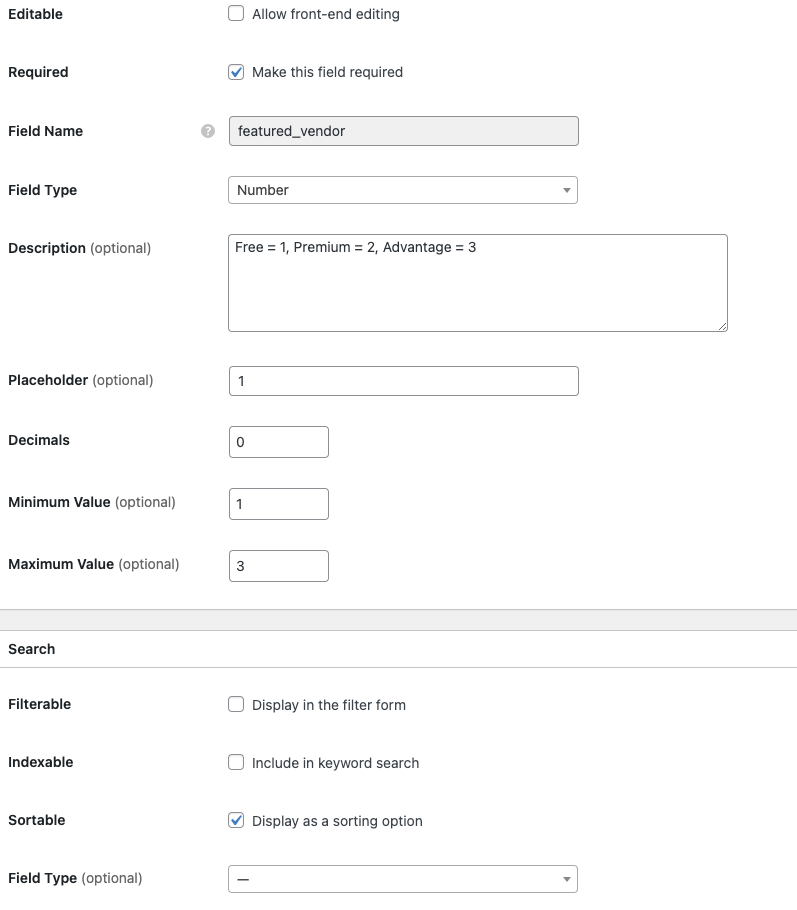Open the Field Type dropdown showing Number
Screen dimensions: 797x910
[x=402, y=190]
